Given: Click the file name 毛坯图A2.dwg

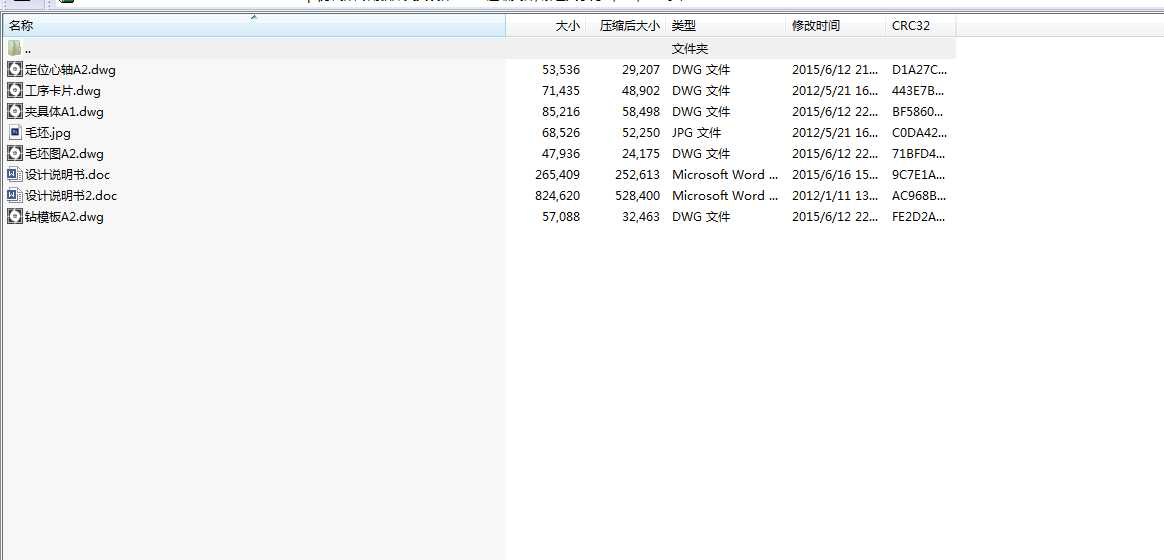Looking at the screenshot, I should (65, 154).
